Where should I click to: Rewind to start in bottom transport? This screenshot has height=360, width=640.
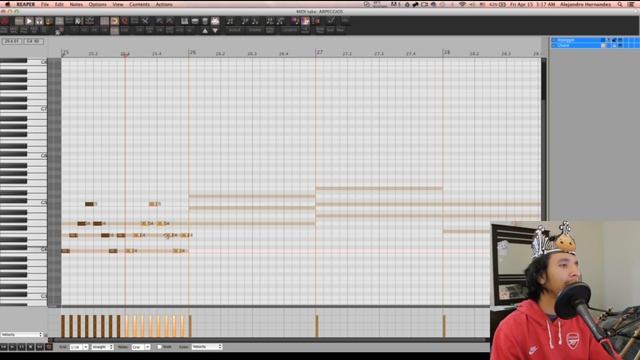click(4, 347)
